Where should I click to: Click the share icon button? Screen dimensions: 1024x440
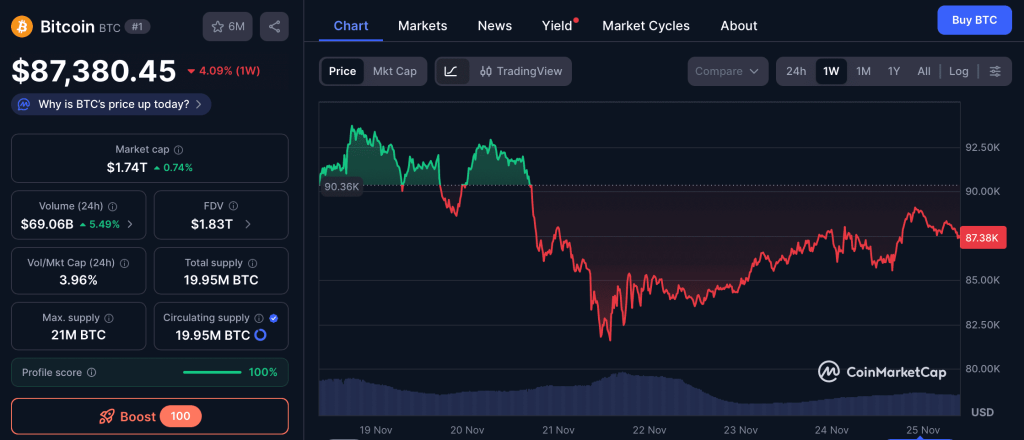tap(274, 26)
